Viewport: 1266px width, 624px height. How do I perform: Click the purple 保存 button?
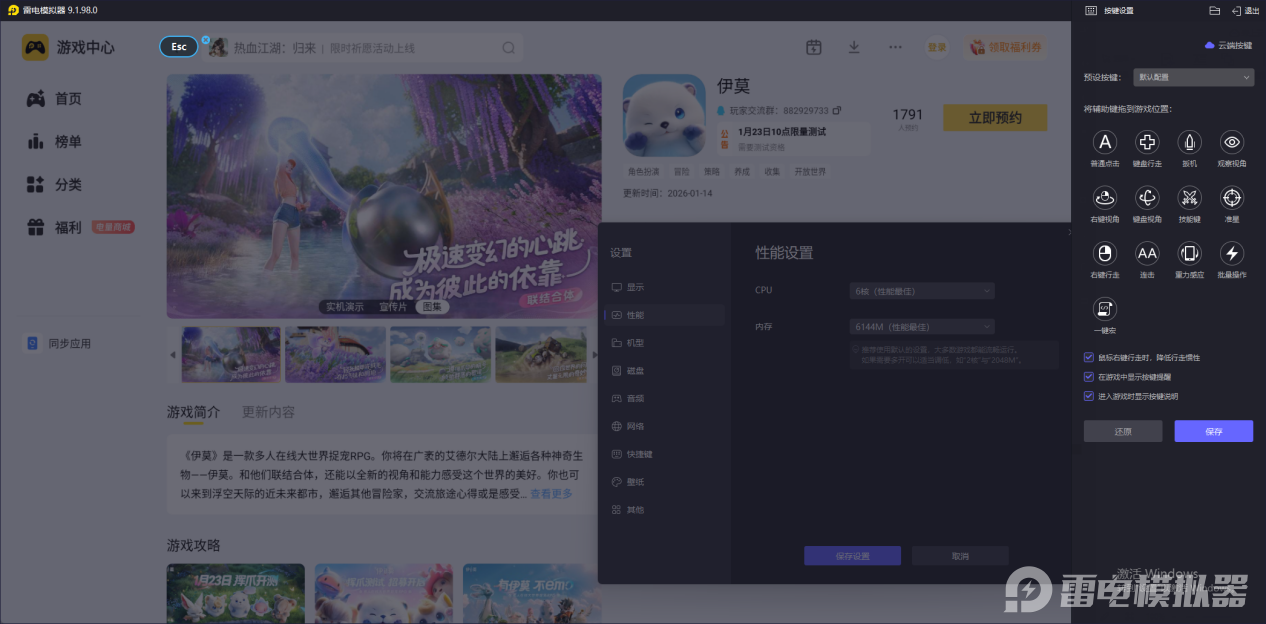[1213, 431]
